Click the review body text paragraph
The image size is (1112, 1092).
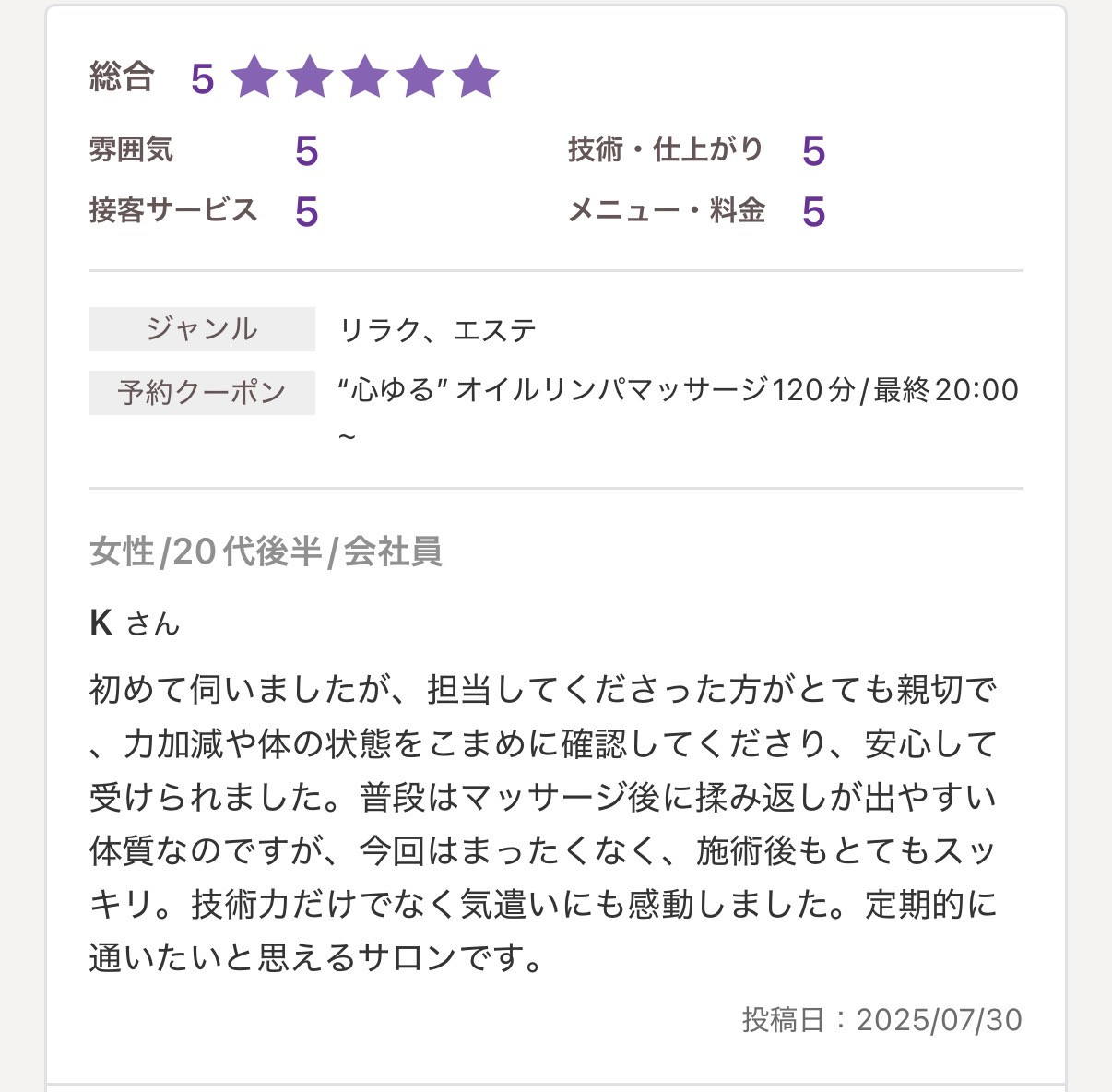click(544, 824)
